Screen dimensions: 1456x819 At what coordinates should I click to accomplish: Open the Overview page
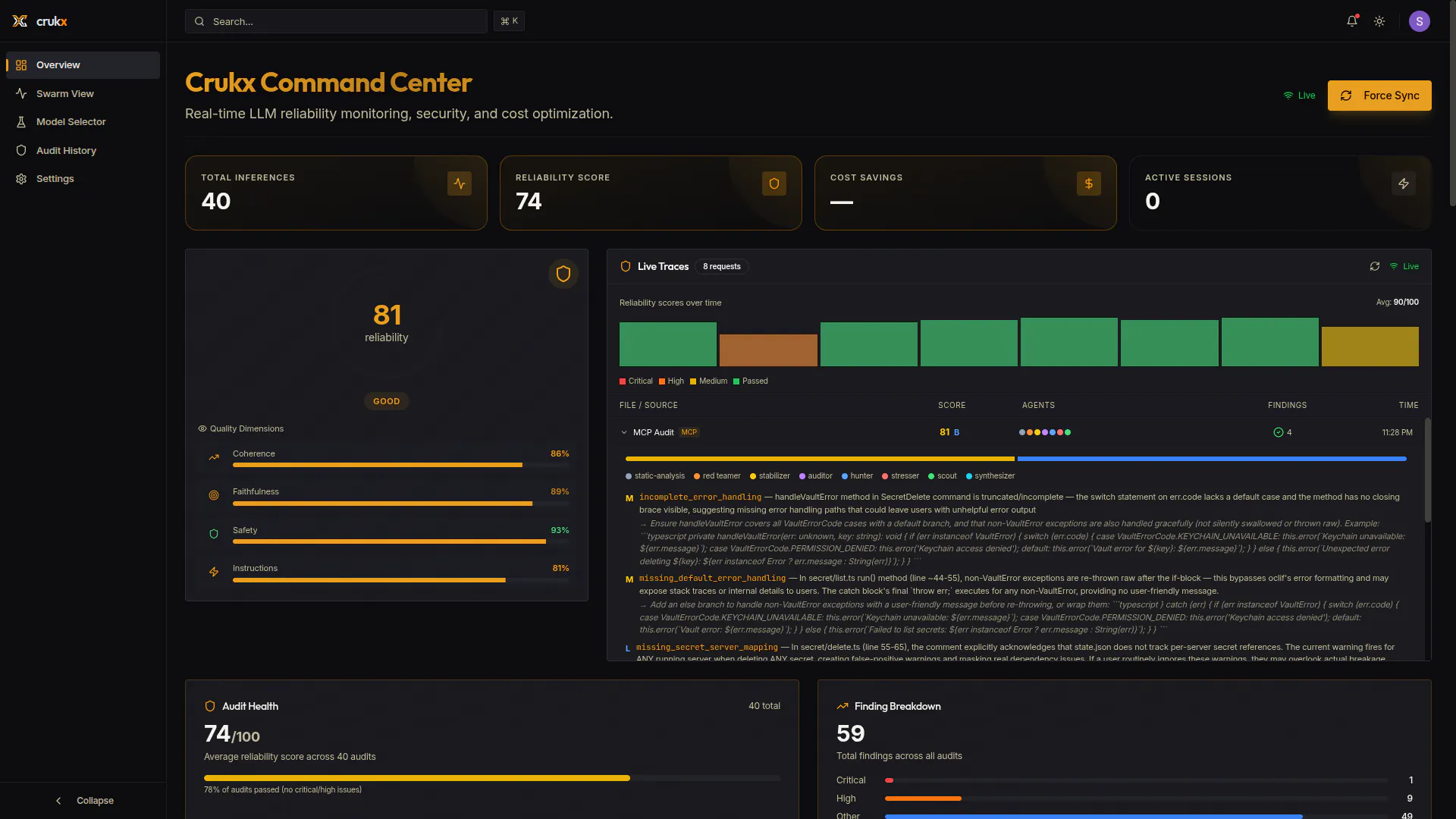click(83, 65)
